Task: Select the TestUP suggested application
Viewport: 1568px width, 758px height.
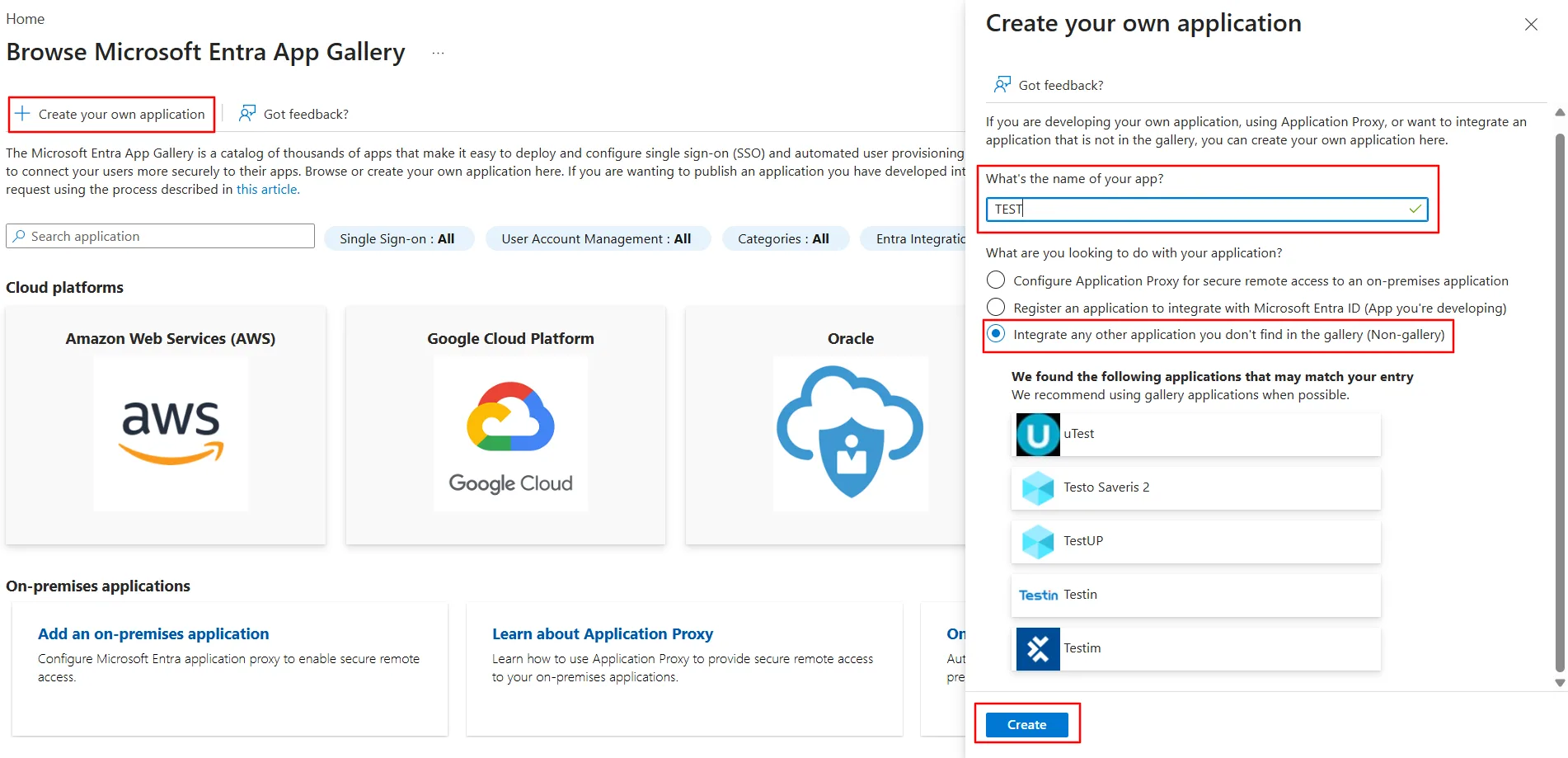Action: coord(1196,542)
